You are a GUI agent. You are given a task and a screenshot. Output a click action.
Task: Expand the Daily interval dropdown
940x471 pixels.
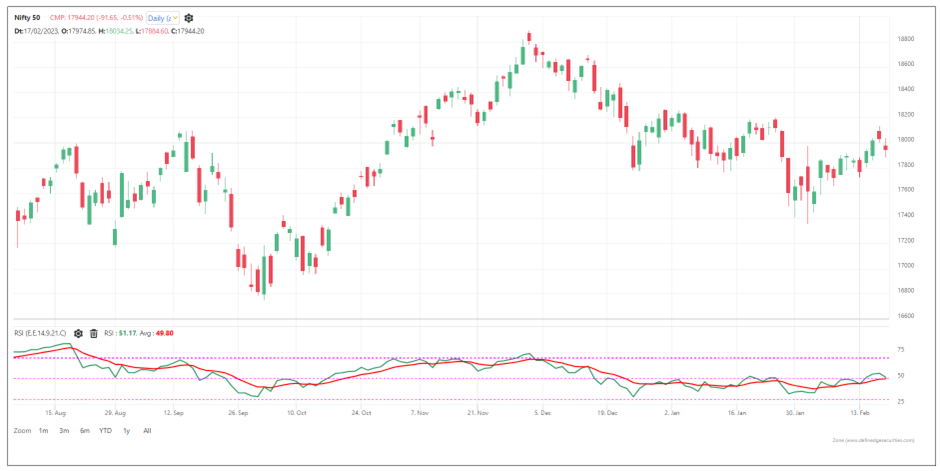(x=162, y=18)
